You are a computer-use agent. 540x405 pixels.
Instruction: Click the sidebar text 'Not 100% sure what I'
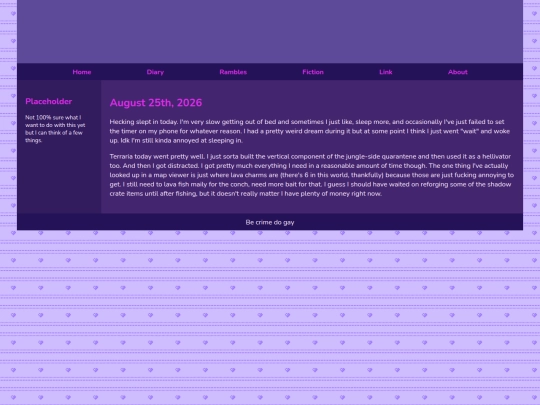[53, 117]
